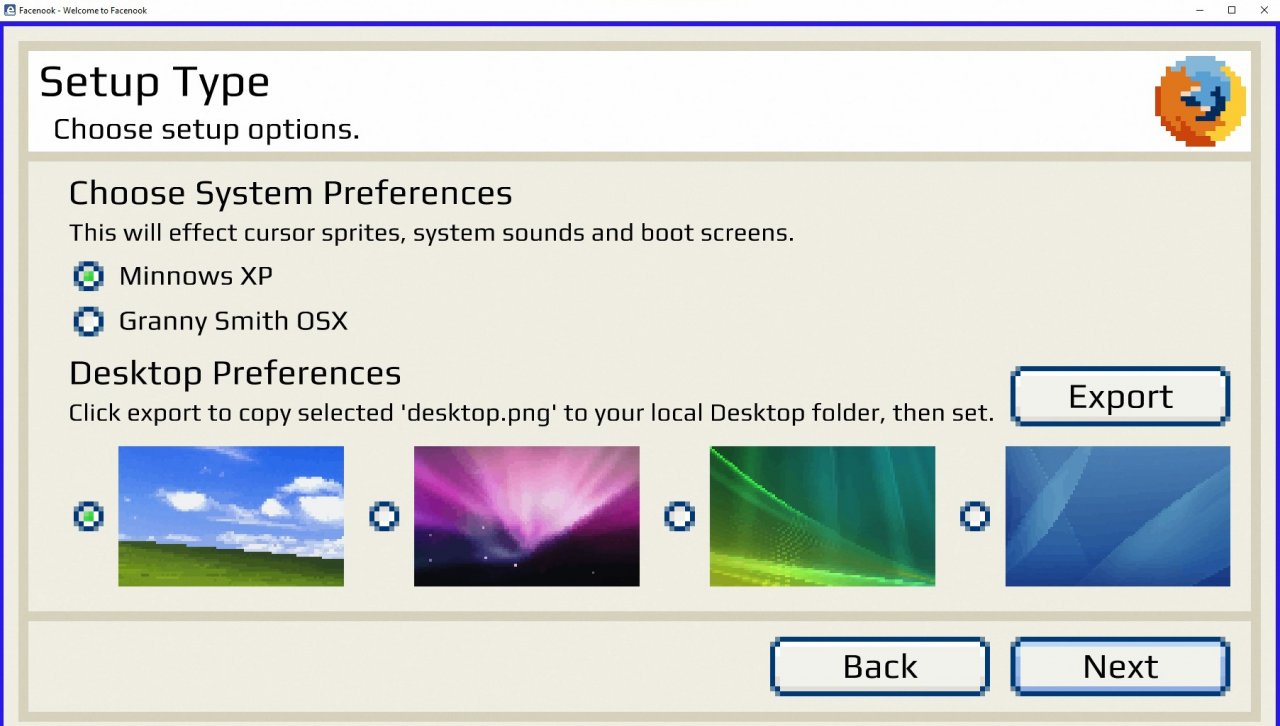The width and height of the screenshot is (1280, 726).
Task: Maximize the Facenook window
Action: (x=1232, y=9)
